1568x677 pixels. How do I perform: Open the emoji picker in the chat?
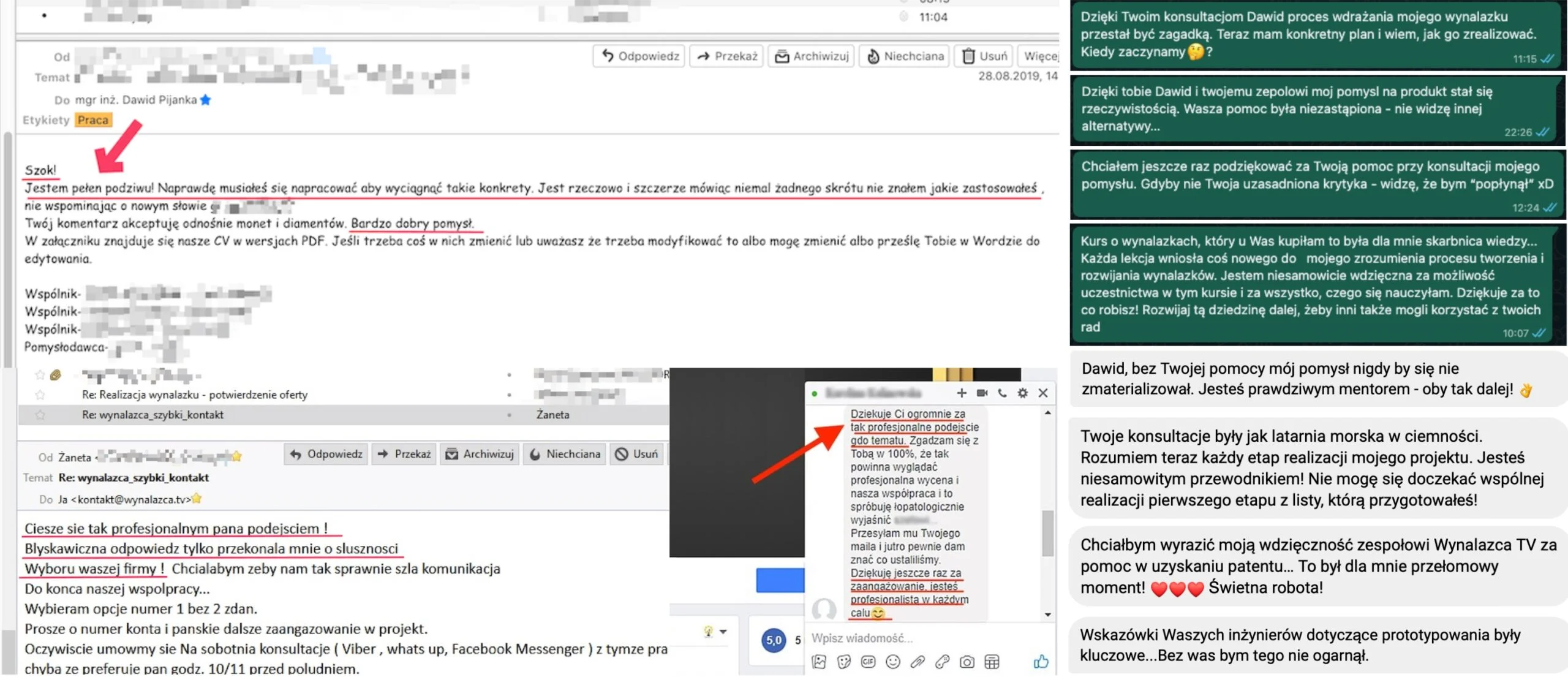pyautogui.click(x=893, y=662)
